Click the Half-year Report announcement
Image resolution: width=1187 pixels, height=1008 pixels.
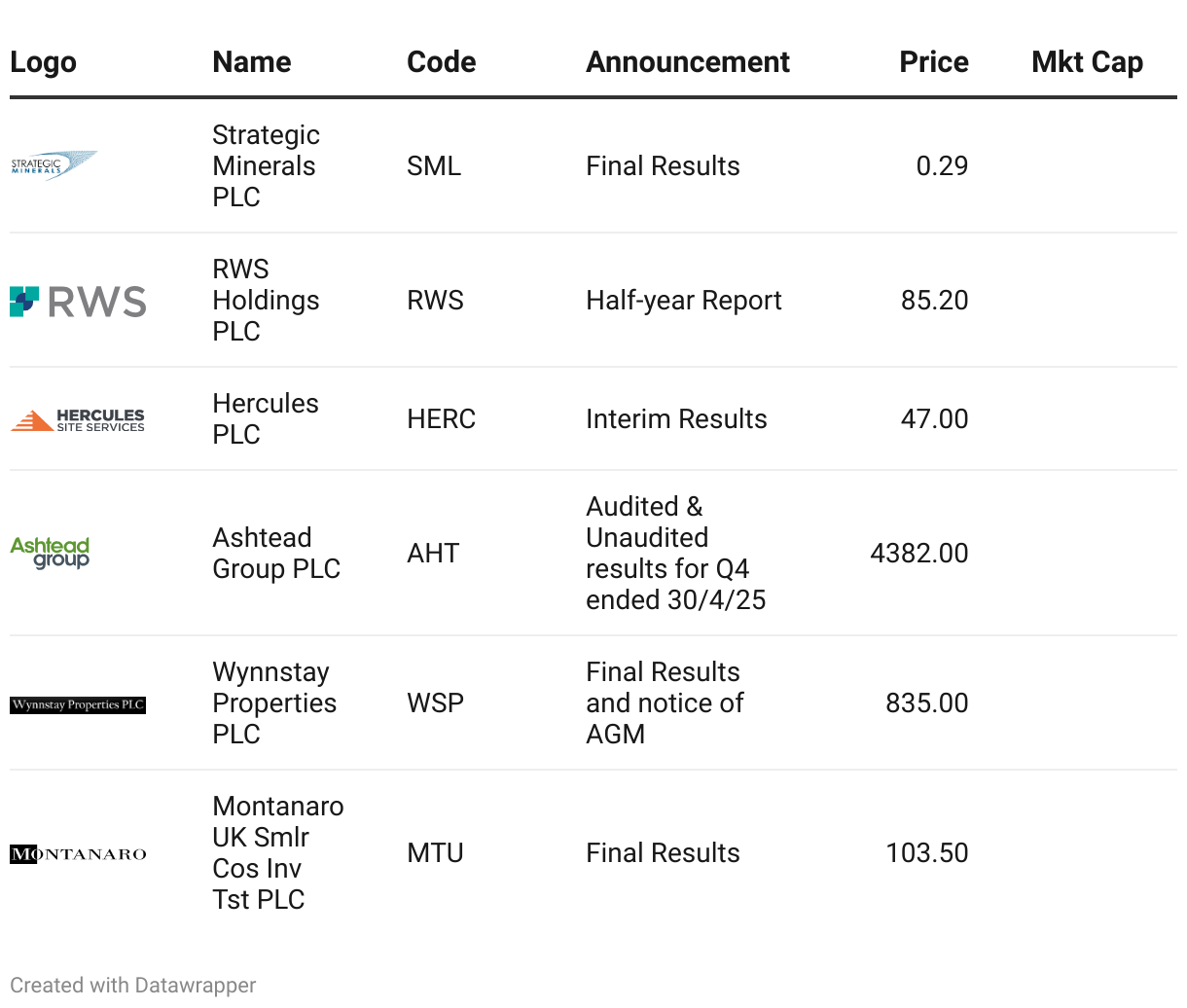coord(684,301)
